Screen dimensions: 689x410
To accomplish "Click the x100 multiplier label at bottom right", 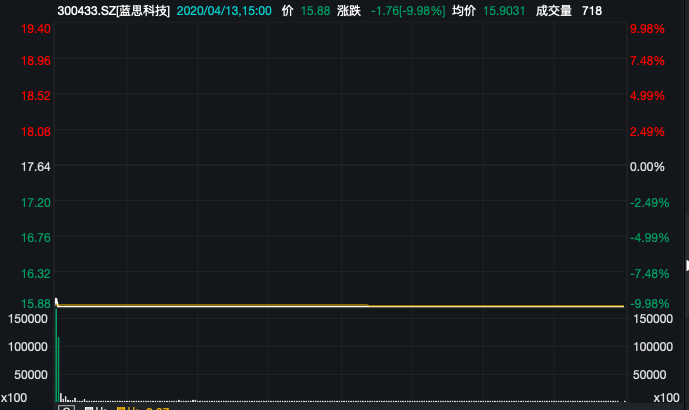I will [666, 398].
